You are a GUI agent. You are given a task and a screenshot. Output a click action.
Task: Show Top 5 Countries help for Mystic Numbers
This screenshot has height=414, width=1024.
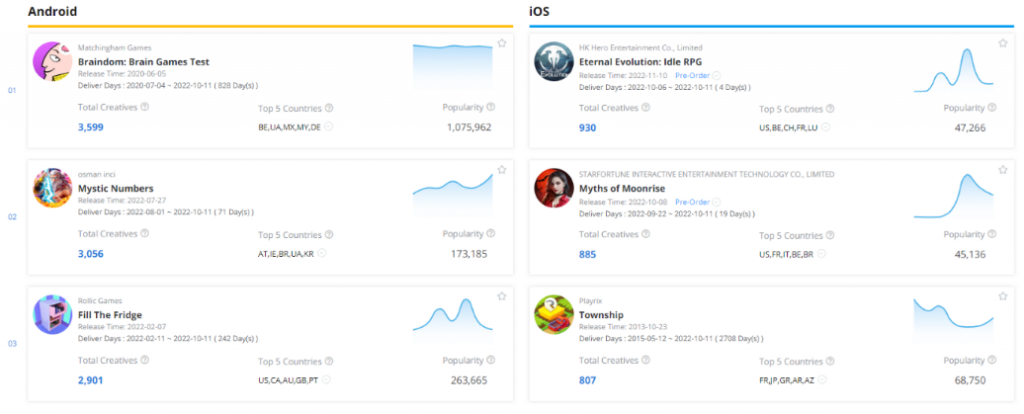click(x=329, y=235)
